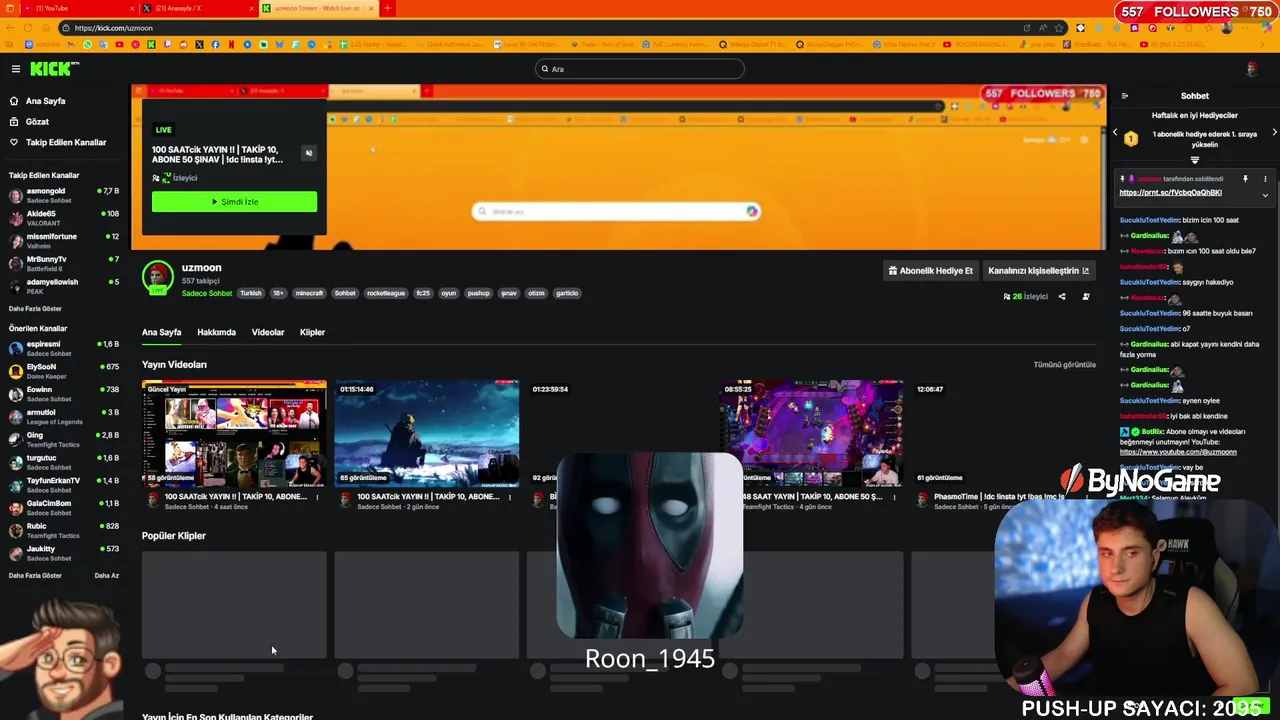The width and height of the screenshot is (1280, 720).
Task: Open Rubic recommended channel
Action: pos(62,530)
